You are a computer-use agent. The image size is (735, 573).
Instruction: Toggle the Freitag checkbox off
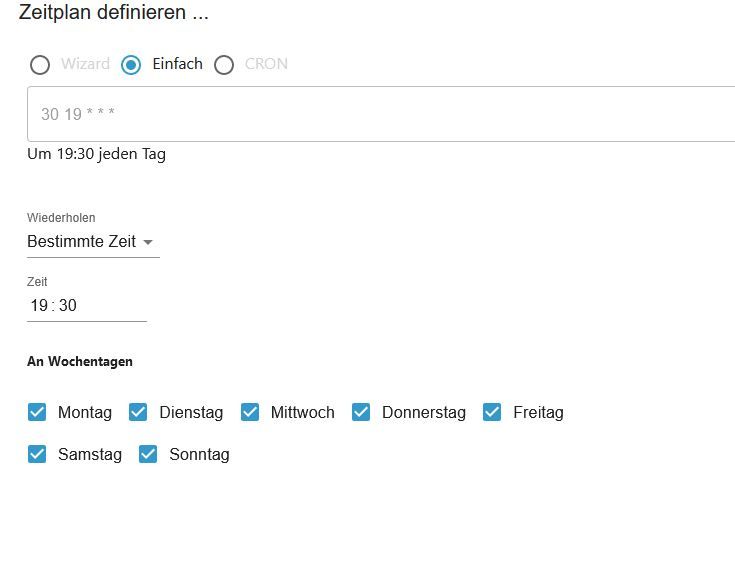492,412
